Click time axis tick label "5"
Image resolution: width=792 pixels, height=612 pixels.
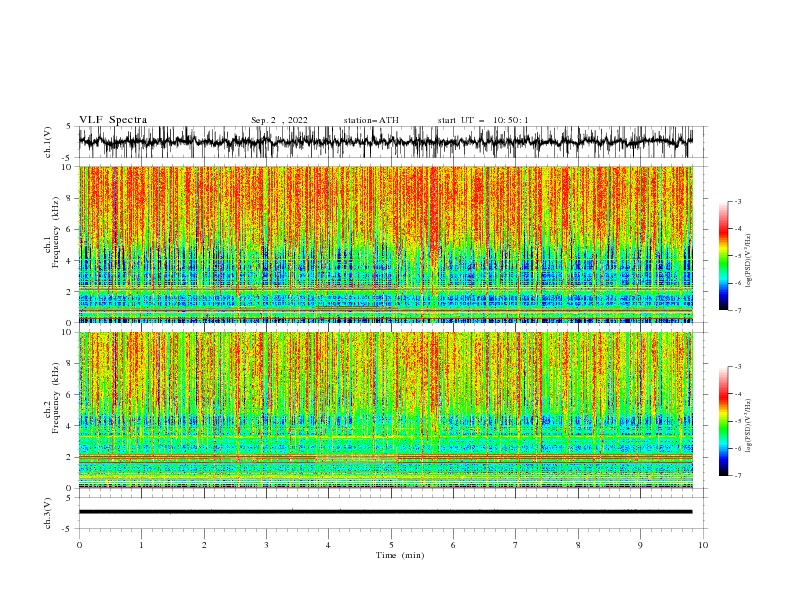point(391,545)
